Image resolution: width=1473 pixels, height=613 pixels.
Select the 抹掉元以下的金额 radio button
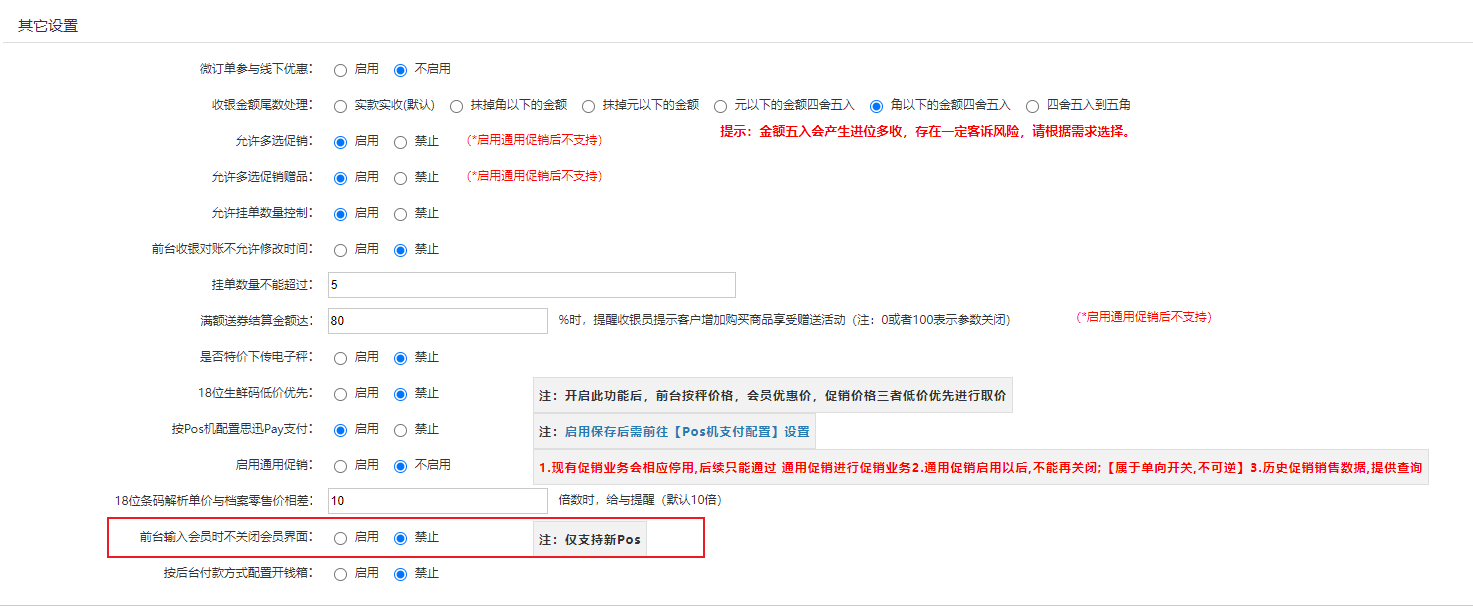(588, 105)
